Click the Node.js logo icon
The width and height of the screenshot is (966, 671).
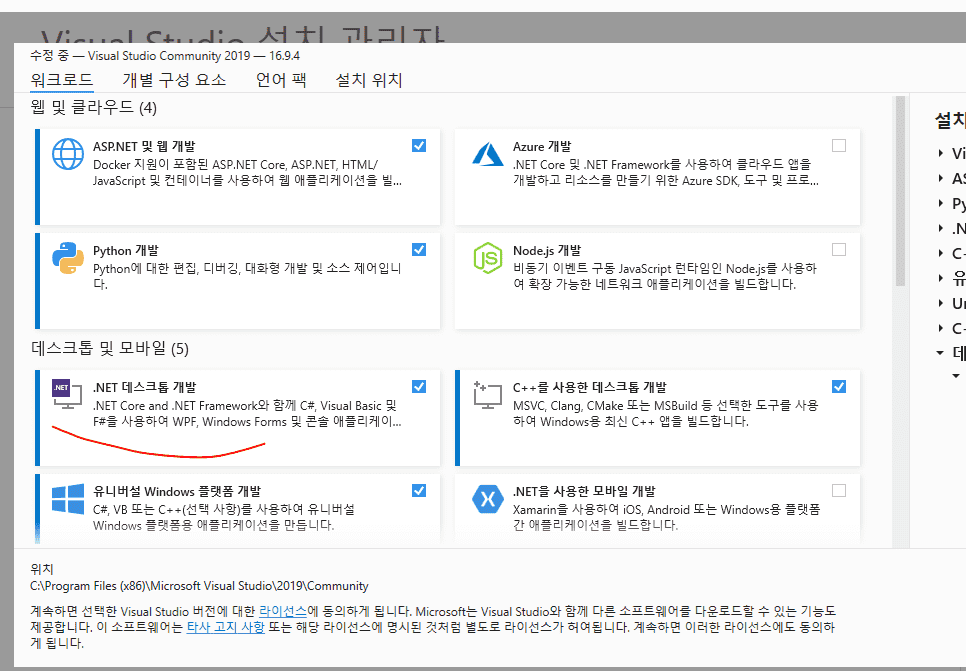[x=488, y=258]
